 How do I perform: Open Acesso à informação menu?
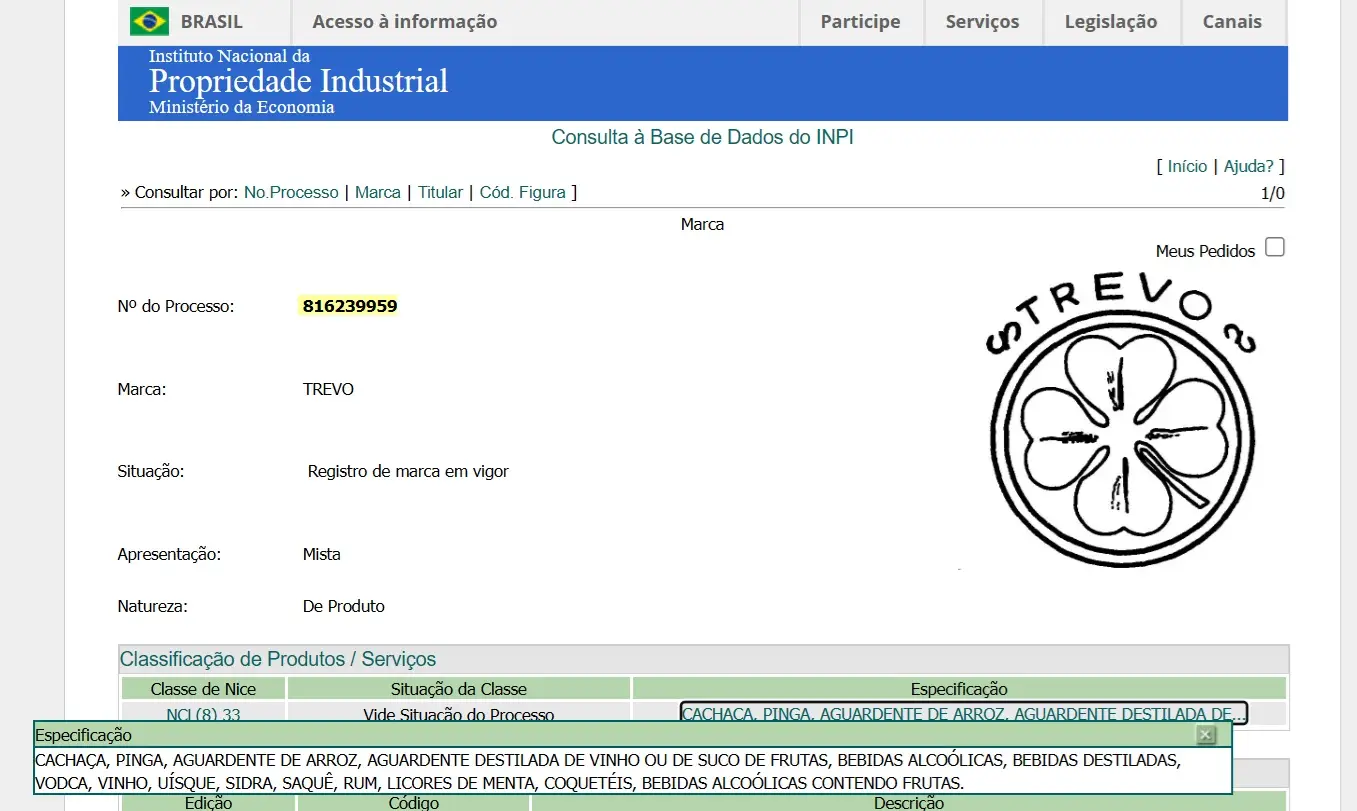405,21
